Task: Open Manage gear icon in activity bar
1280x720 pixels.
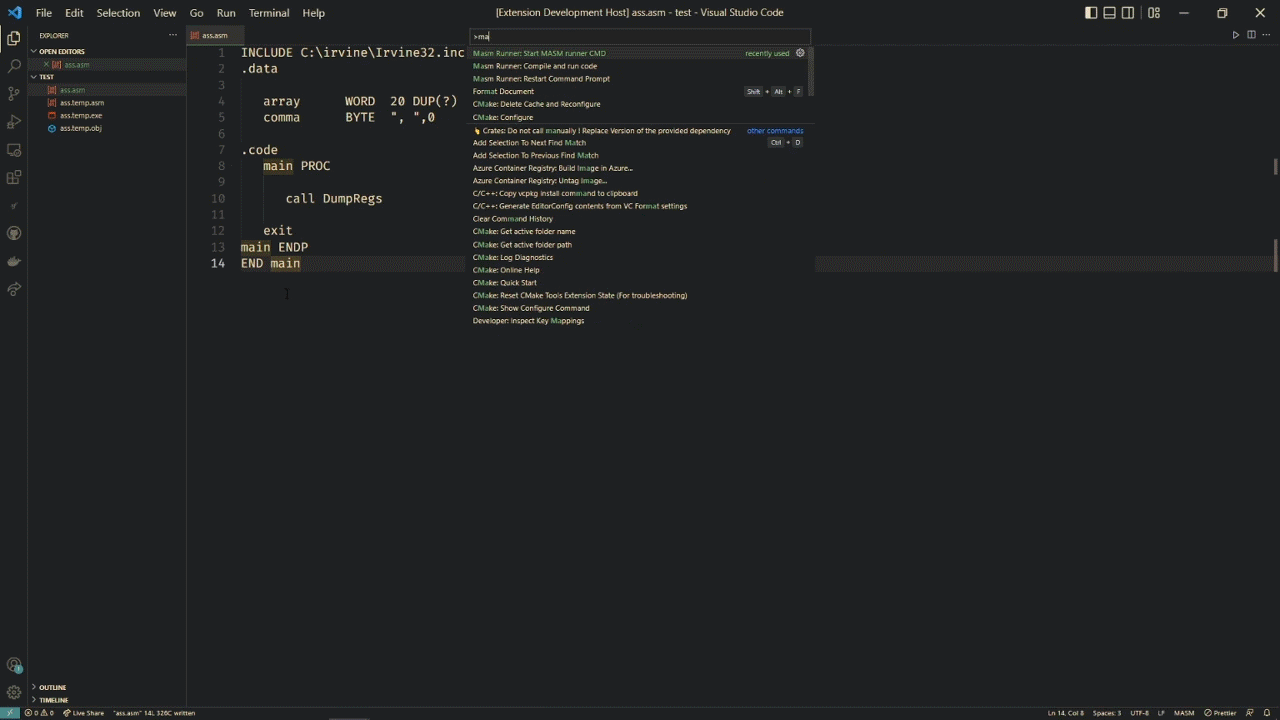Action: click(14, 692)
